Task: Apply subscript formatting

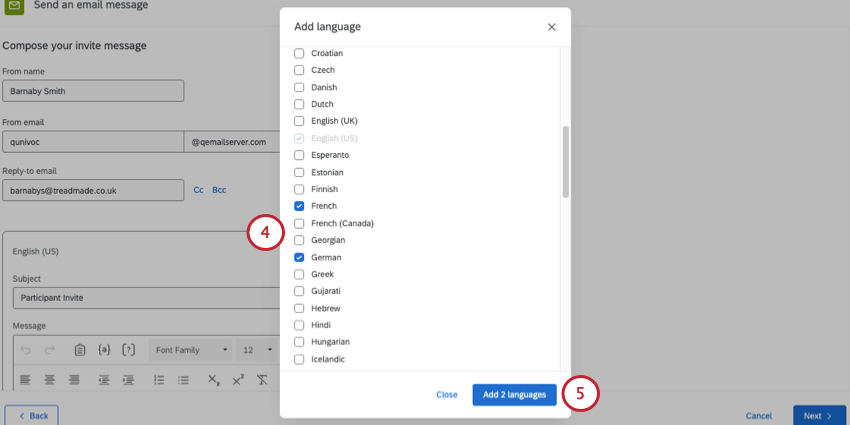Action: (x=213, y=380)
